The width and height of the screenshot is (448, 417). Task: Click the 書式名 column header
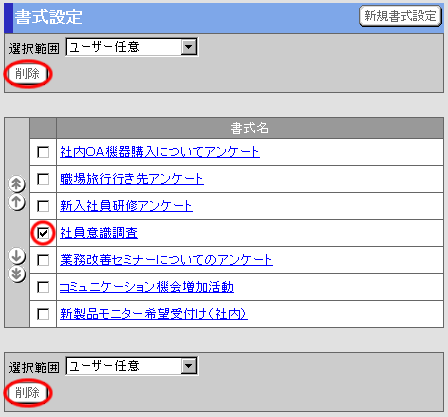tap(250, 128)
